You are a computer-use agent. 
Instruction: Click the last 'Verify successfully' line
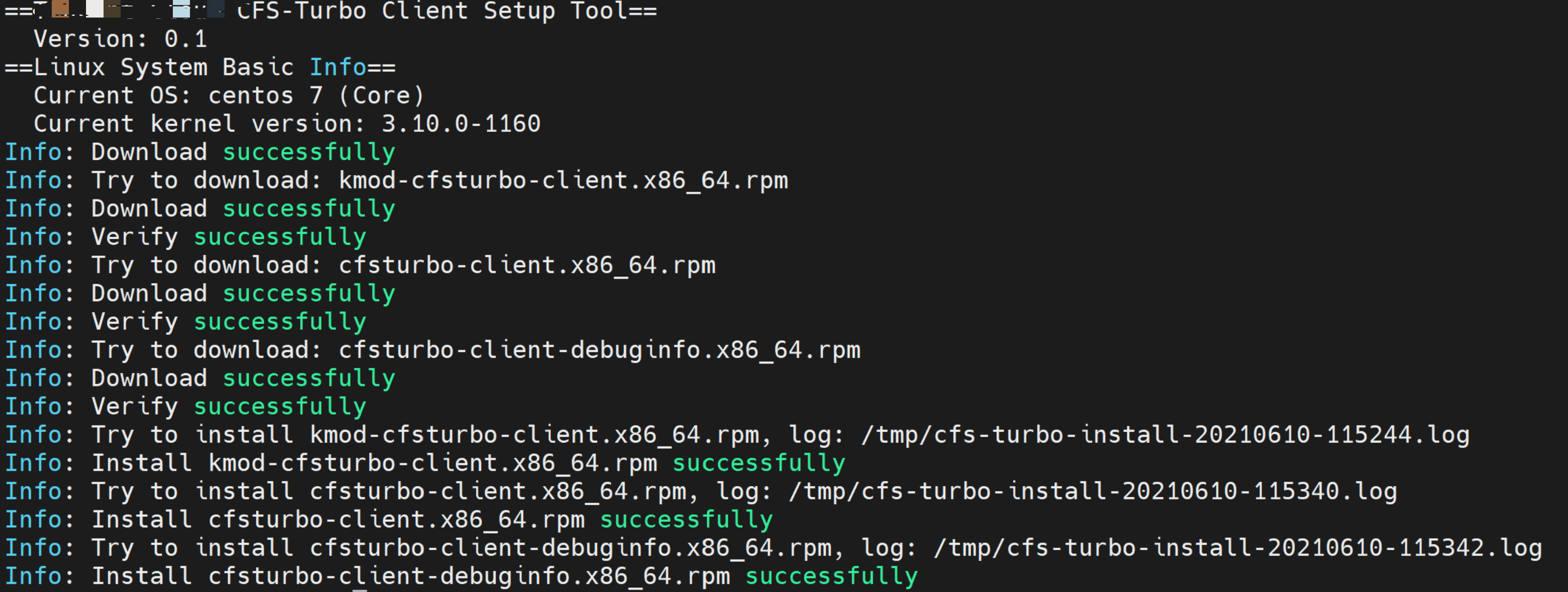[x=186, y=407]
